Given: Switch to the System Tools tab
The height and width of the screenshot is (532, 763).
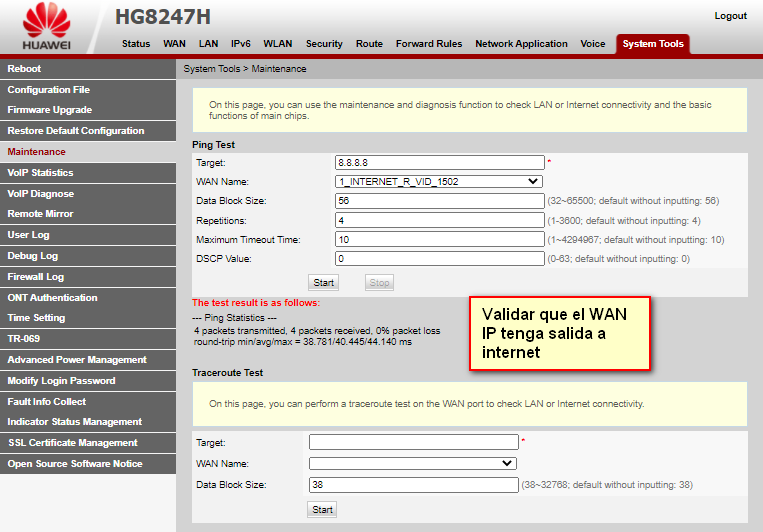Looking at the screenshot, I should [652, 44].
